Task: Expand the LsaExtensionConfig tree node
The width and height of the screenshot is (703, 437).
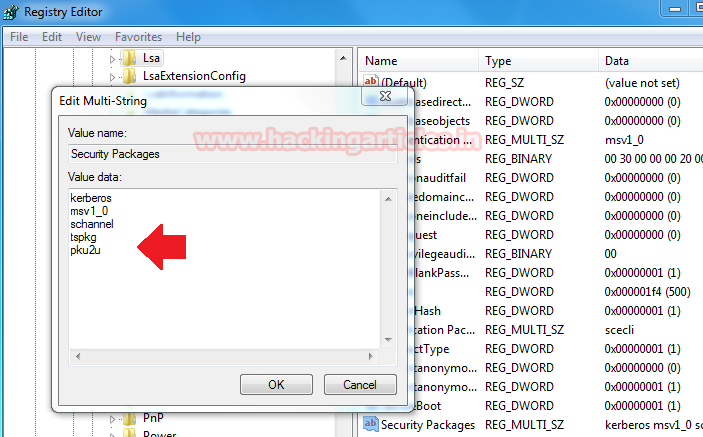Action: click(x=112, y=77)
